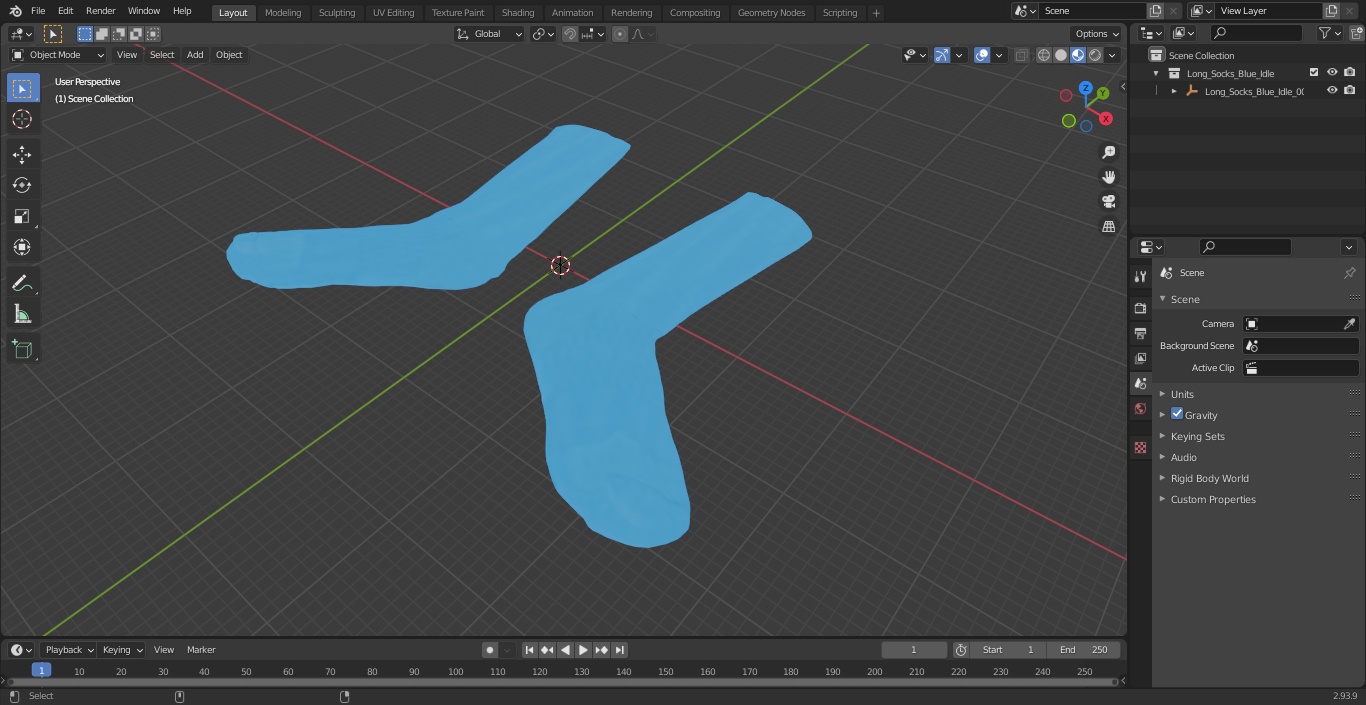Image resolution: width=1366 pixels, height=705 pixels.
Task: Hide Long_Socks_Blue_Idle collection in viewport
Action: 1332,73
